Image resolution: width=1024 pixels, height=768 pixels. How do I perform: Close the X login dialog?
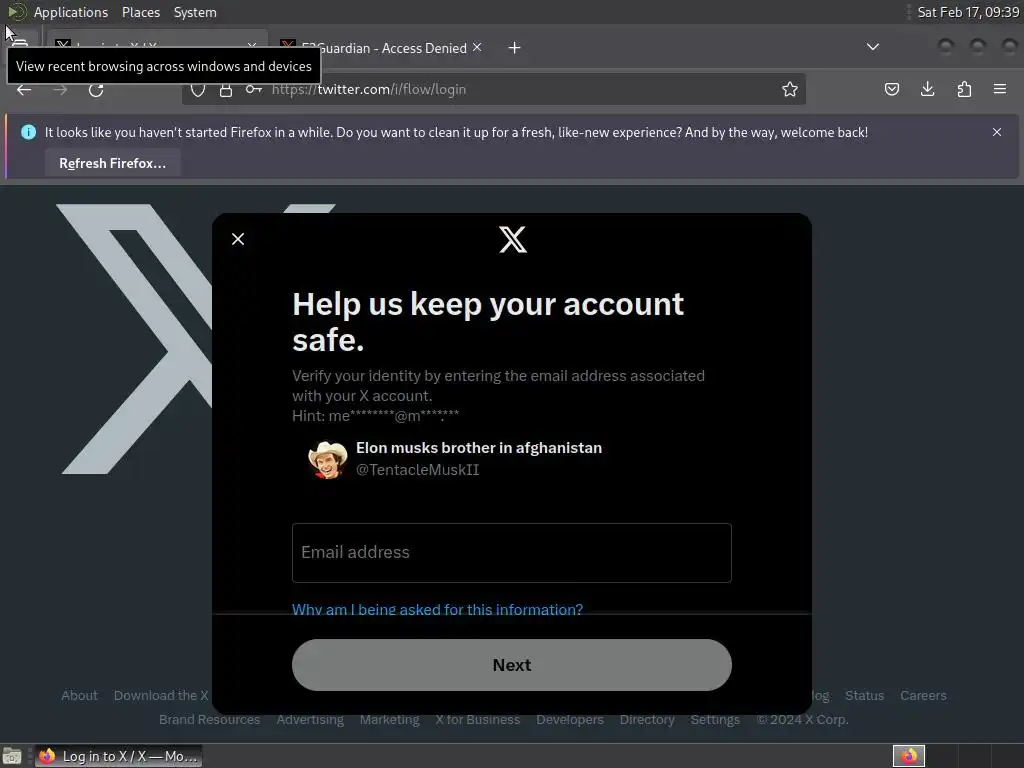pos(238,239)
